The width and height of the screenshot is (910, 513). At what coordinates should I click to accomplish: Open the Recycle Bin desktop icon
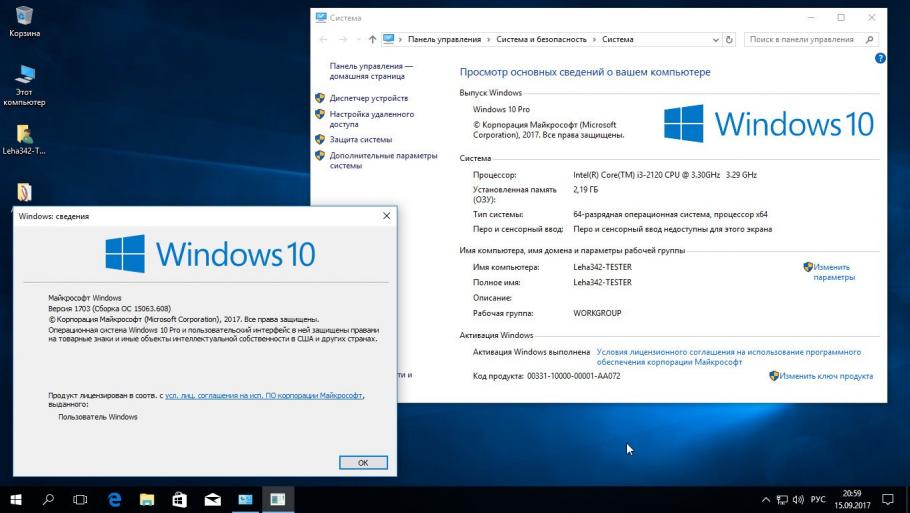coord(24,21)
